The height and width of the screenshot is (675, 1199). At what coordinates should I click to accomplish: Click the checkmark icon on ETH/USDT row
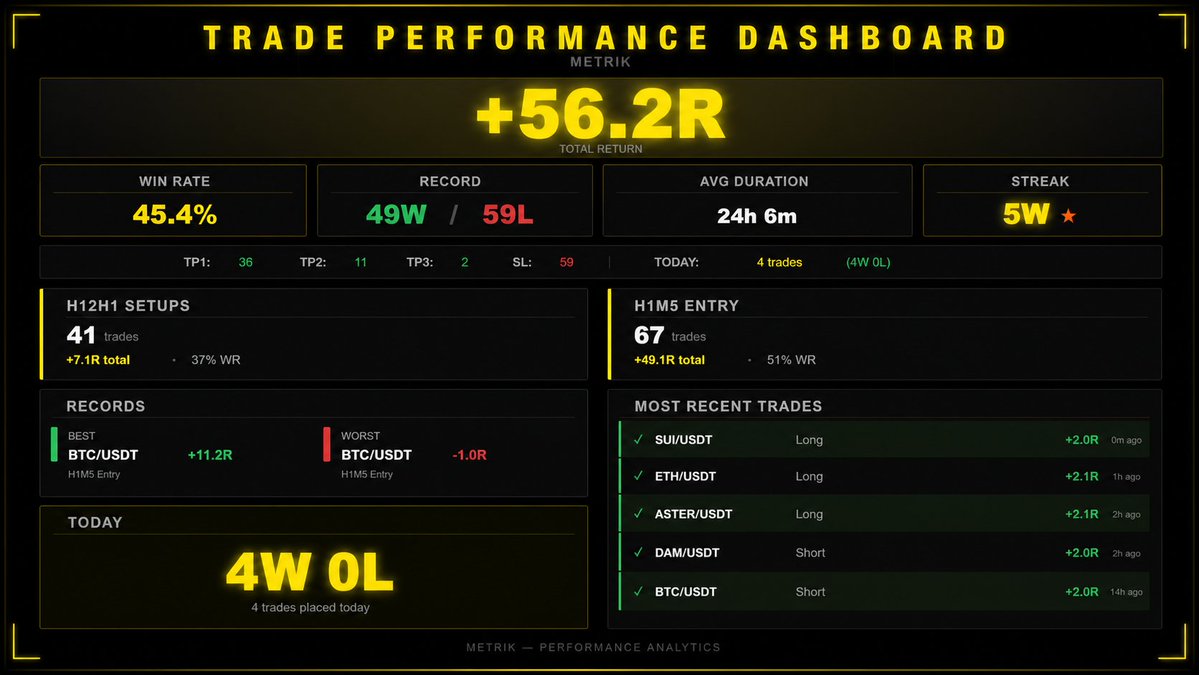point(638,475)
